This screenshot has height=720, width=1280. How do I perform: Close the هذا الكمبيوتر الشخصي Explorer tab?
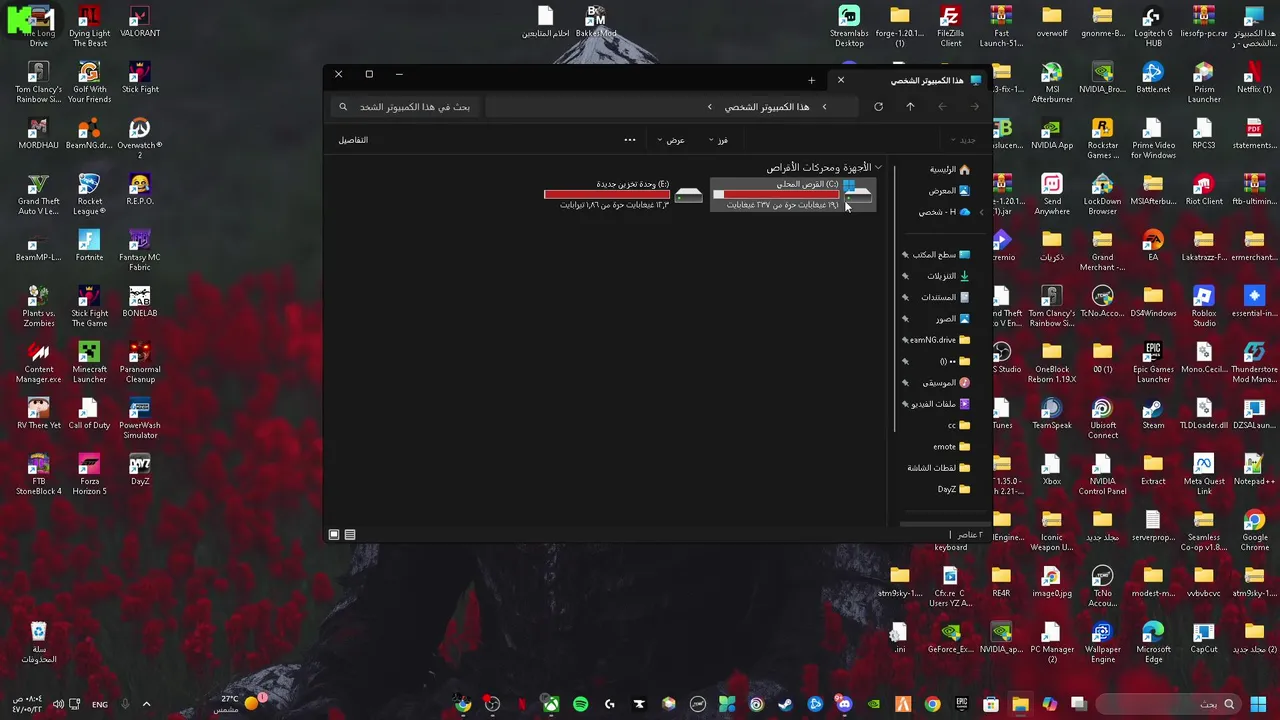pos(840,80)
